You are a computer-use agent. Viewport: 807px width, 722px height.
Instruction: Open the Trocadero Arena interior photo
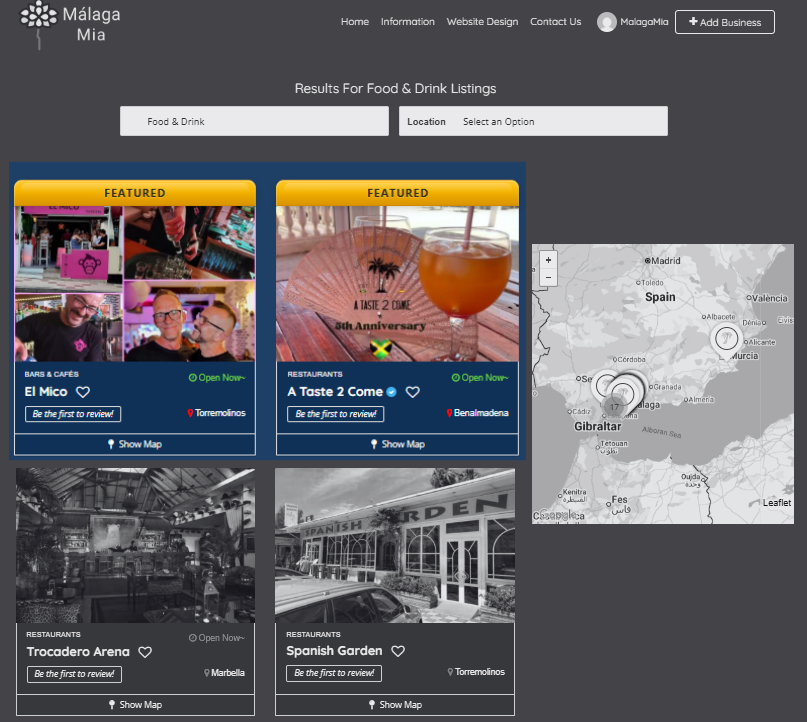click(135, 545)
